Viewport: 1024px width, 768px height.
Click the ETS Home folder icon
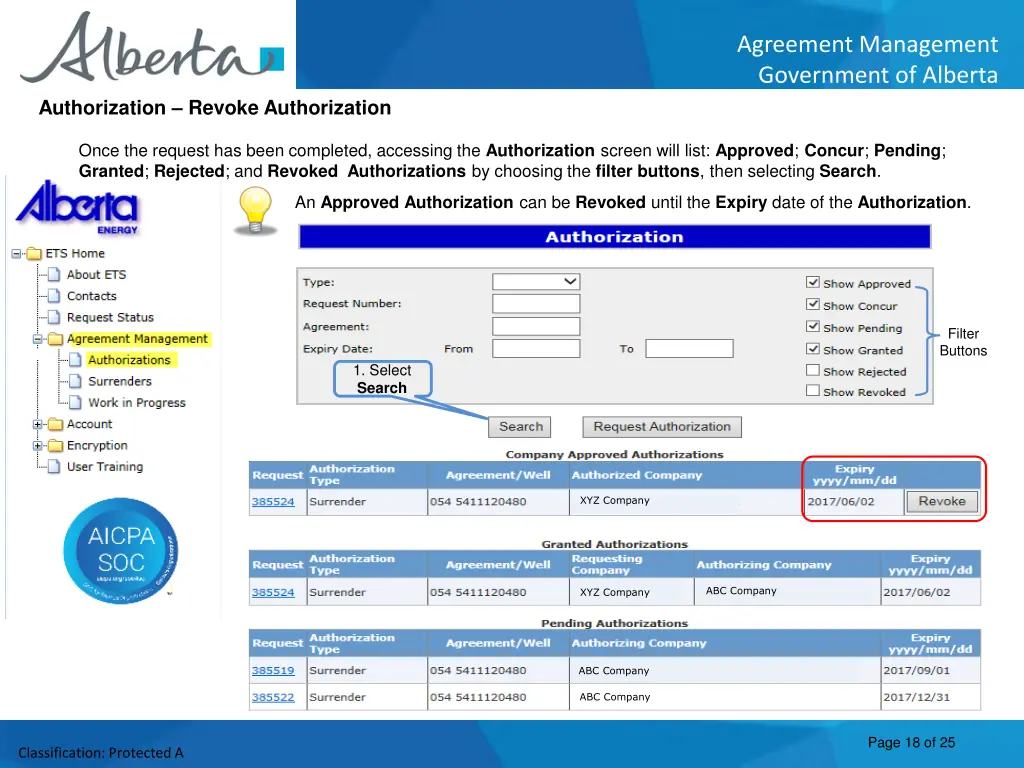[35, 253]
